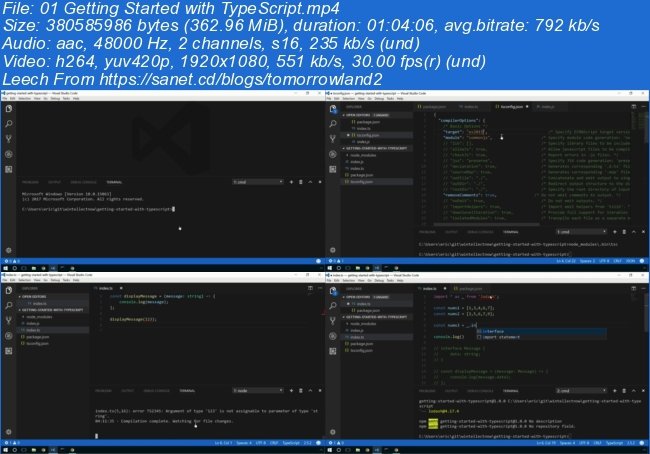Expand node_modules in the displayMessage code window
The image size is (650, 454).
click(x=39, y=317)
